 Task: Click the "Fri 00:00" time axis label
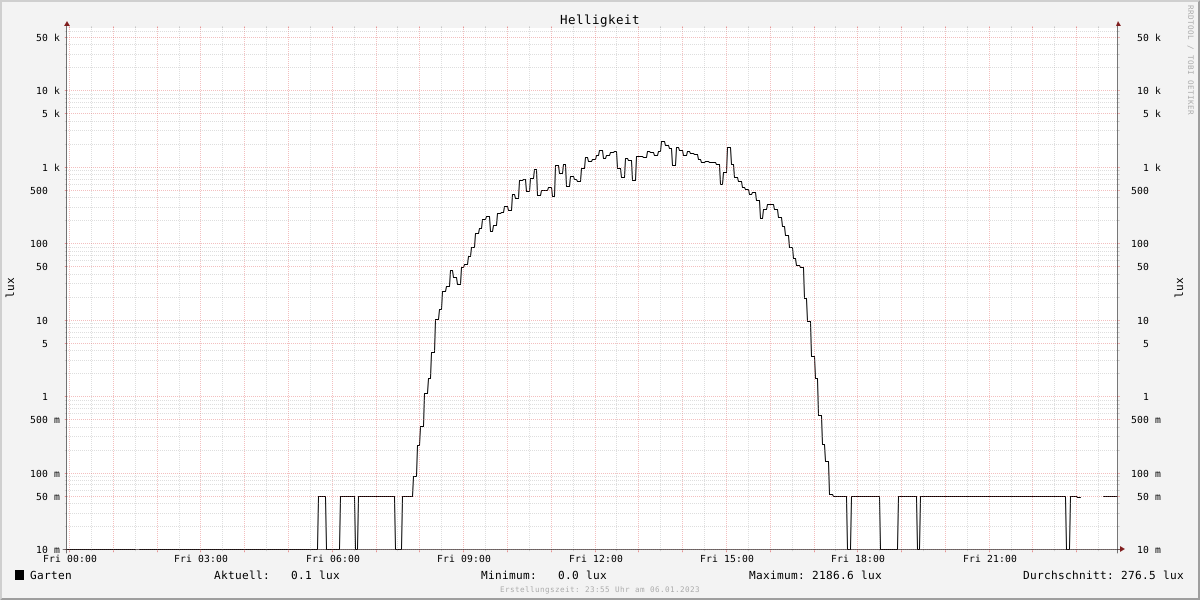click(70, 559)
